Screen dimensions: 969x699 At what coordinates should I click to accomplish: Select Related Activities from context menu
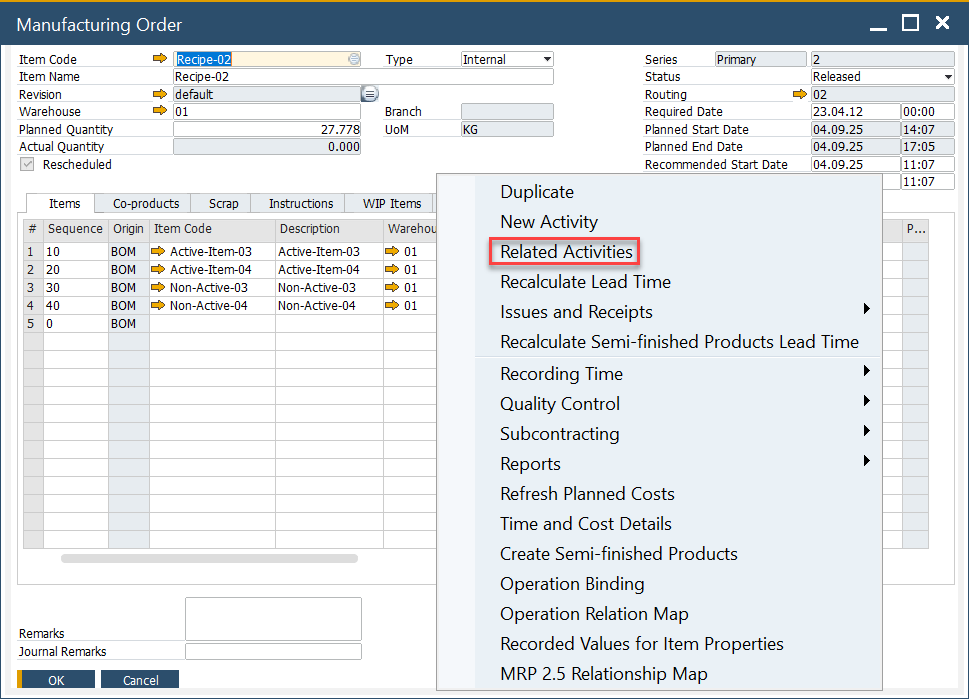566,252
